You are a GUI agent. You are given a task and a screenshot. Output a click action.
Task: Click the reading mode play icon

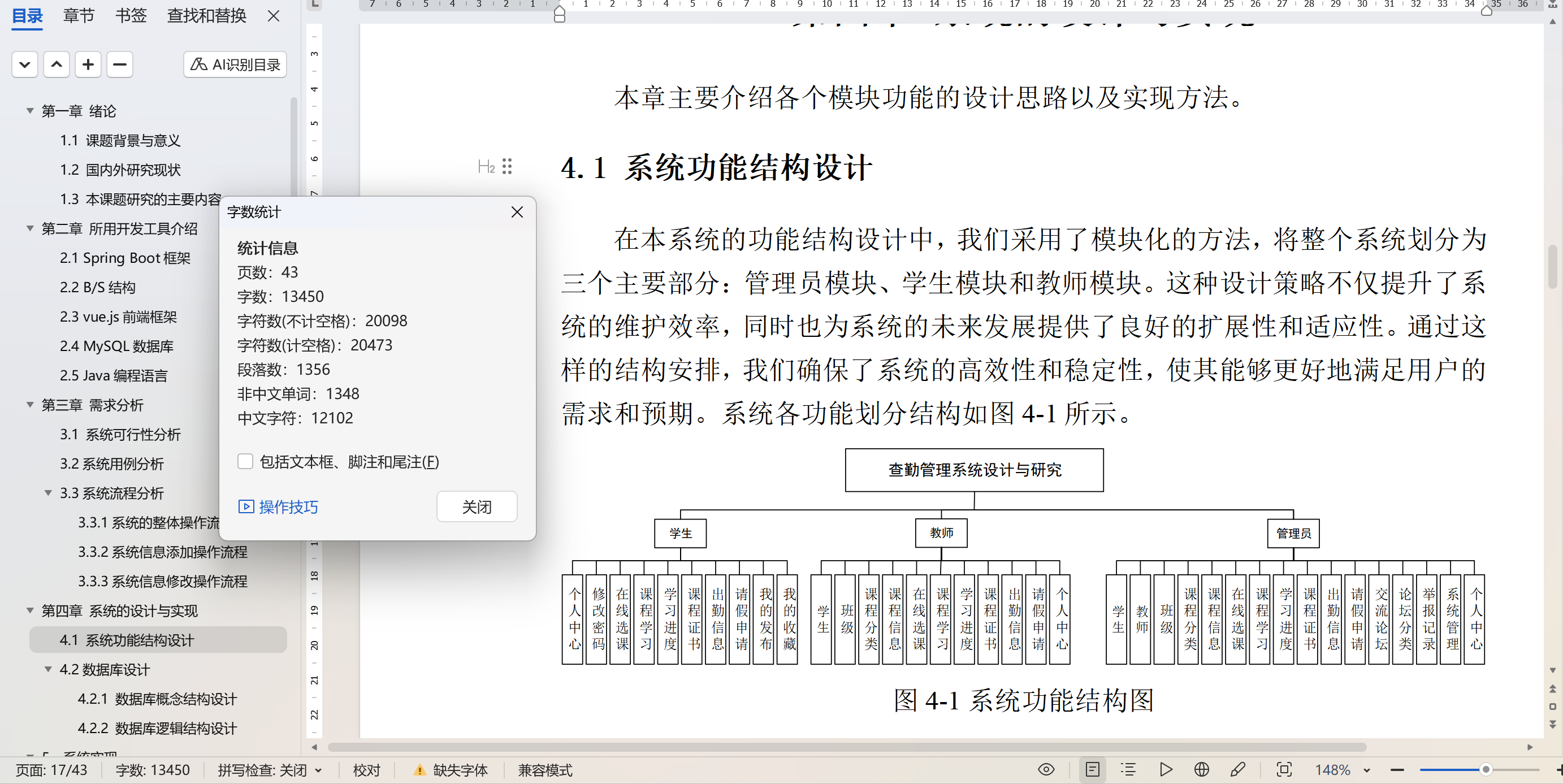[x=1165, y=769]
